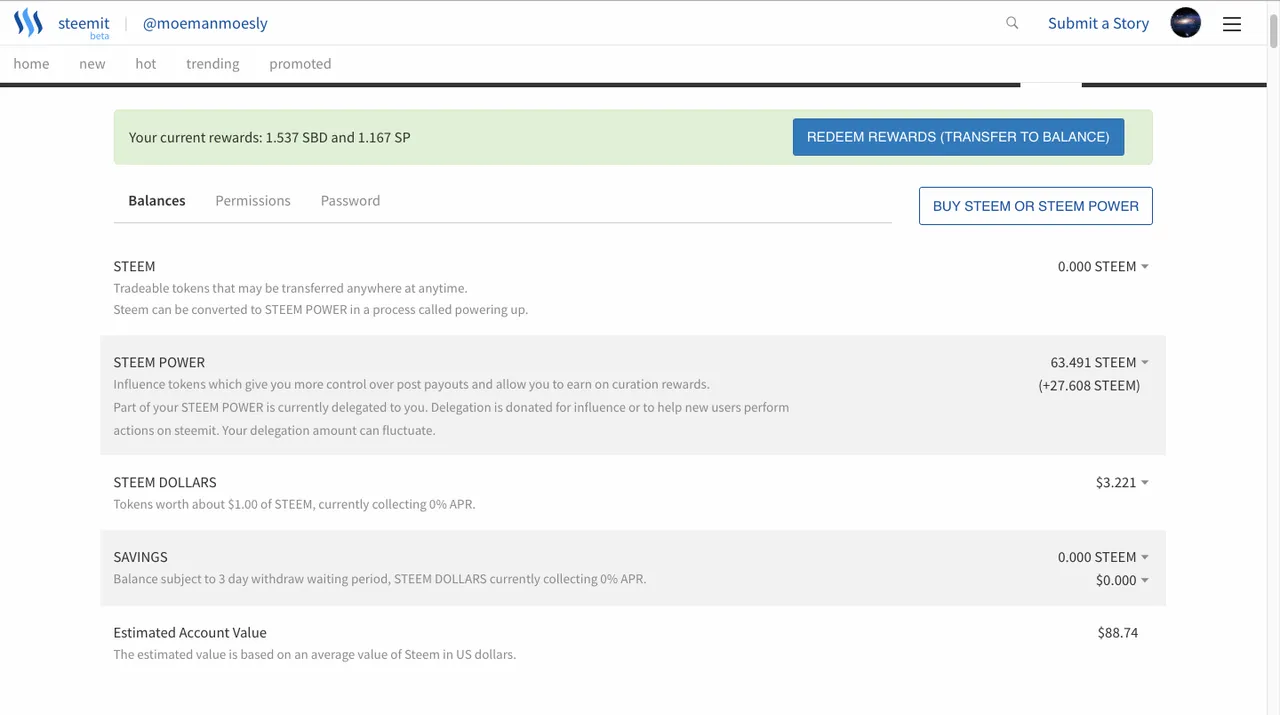Image resolution: width=1280 pixels, height=715 pixels.
Task: Open the savings $0.000 dropdown
Action: (x=1122, y=580)
